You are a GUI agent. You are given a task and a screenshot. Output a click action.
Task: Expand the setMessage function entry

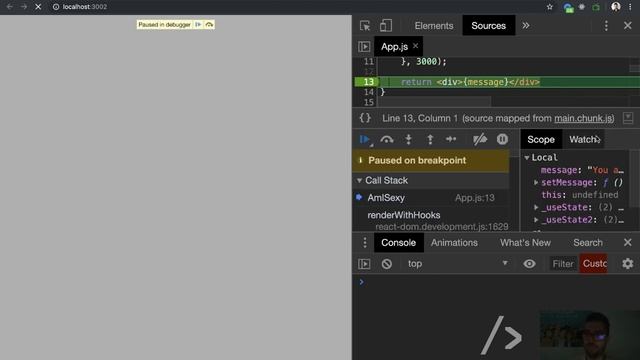536,182
